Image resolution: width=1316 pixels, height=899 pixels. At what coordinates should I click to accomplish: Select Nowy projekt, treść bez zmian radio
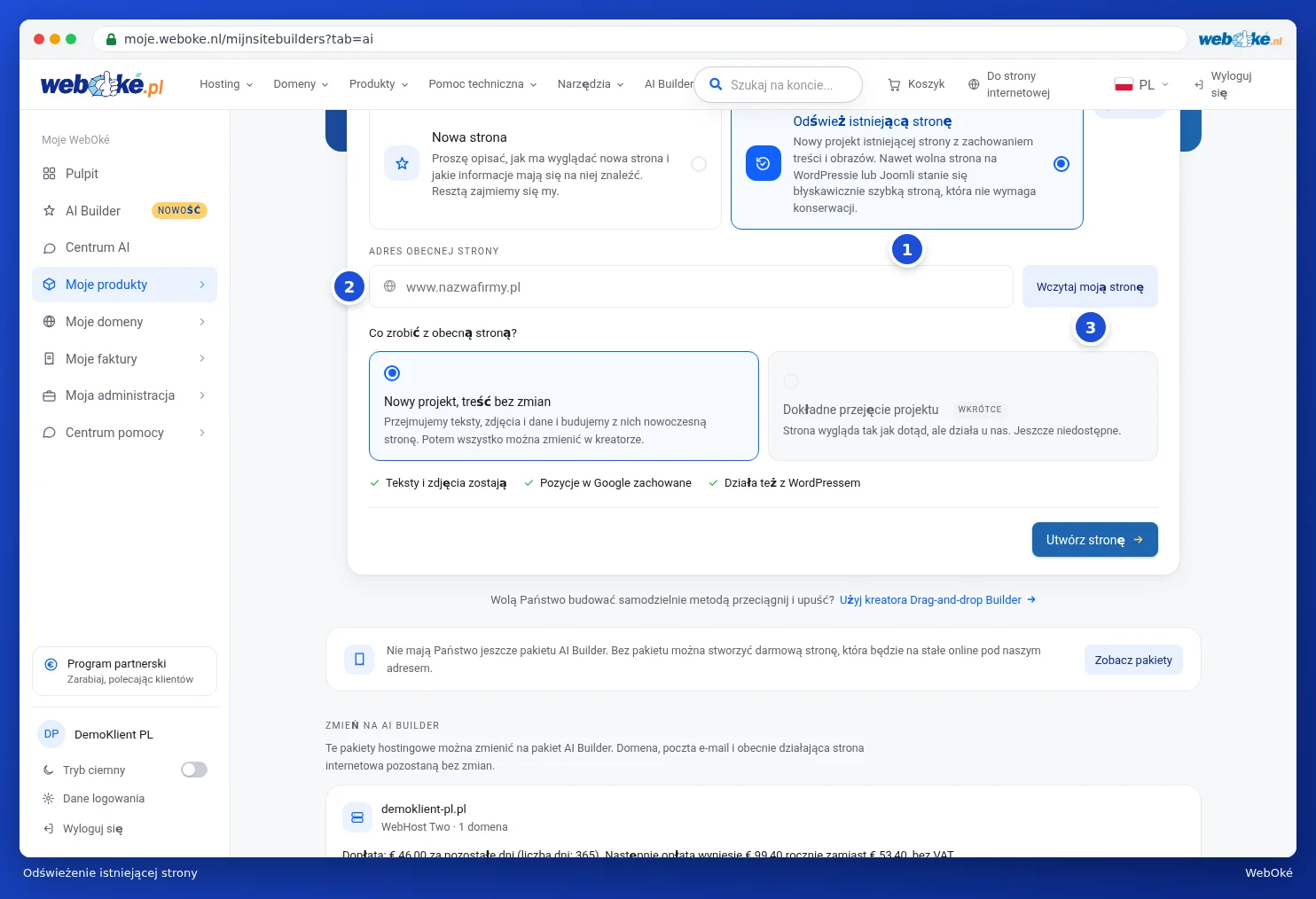(x=392, y=373)
